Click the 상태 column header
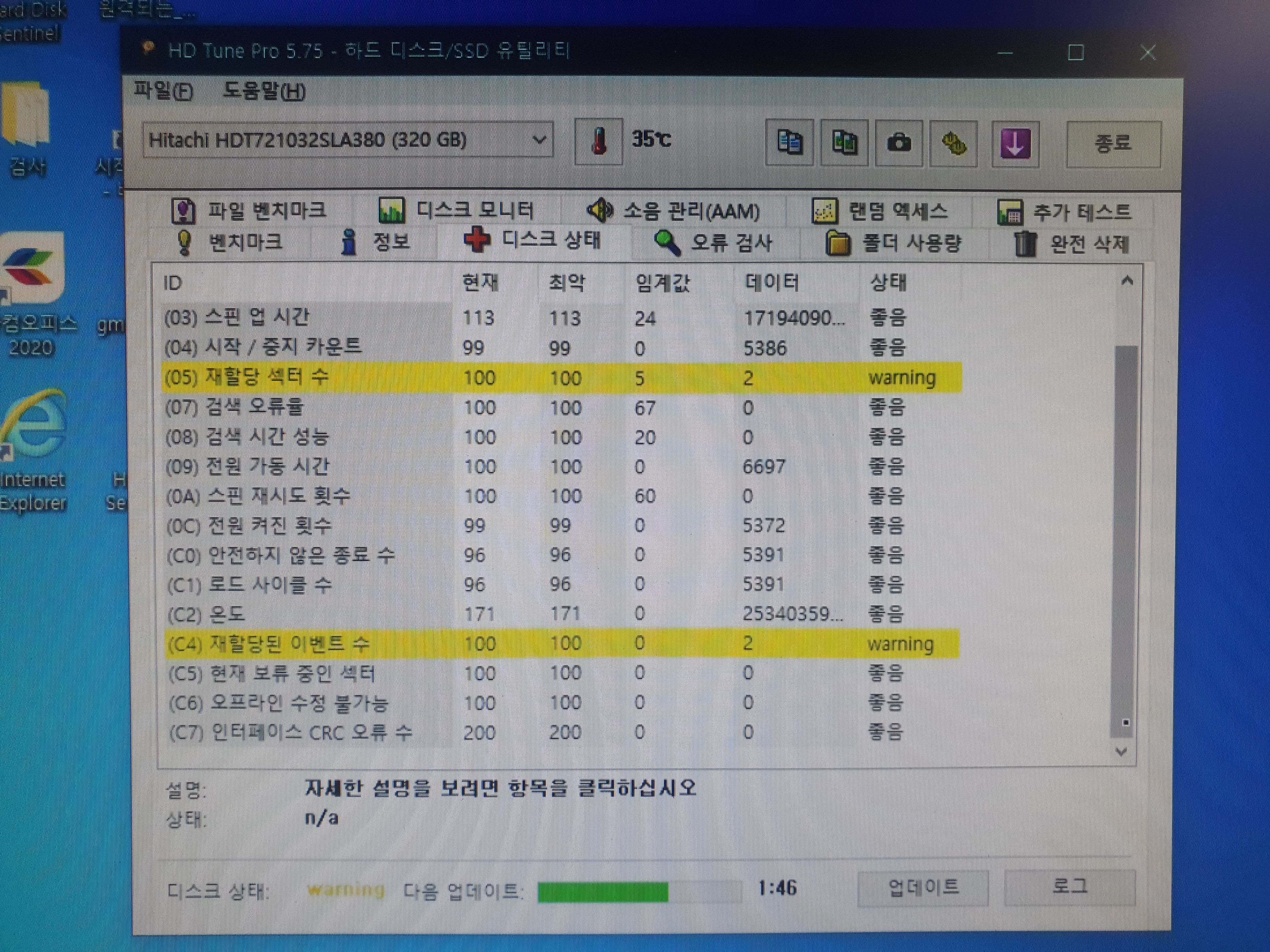The width and height of the screenshot is (1270, 952). (x=888, y=282)
